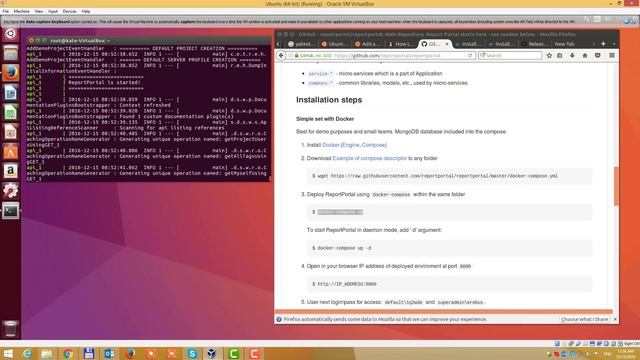This screenshot has width=640, height=360.
Task: Open Windows Start button on taskbar
Action: (8, 353)
